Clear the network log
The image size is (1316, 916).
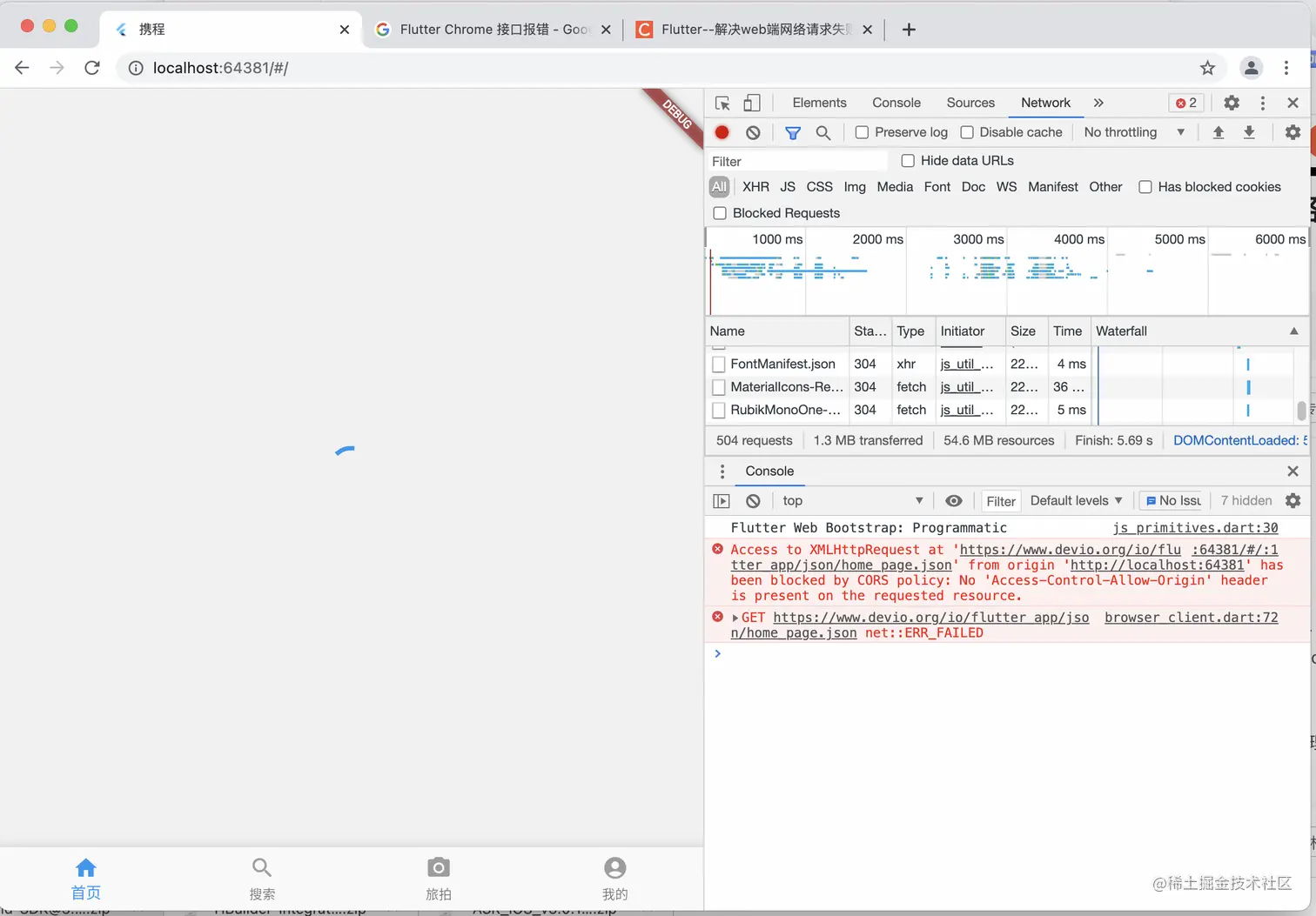753,132
